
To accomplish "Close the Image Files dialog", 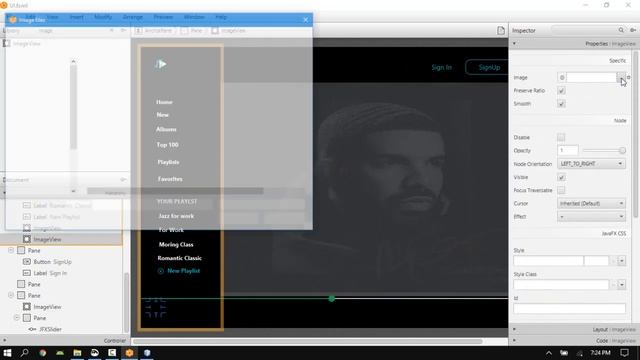I will pyautogui.click(x=306, y=20).
